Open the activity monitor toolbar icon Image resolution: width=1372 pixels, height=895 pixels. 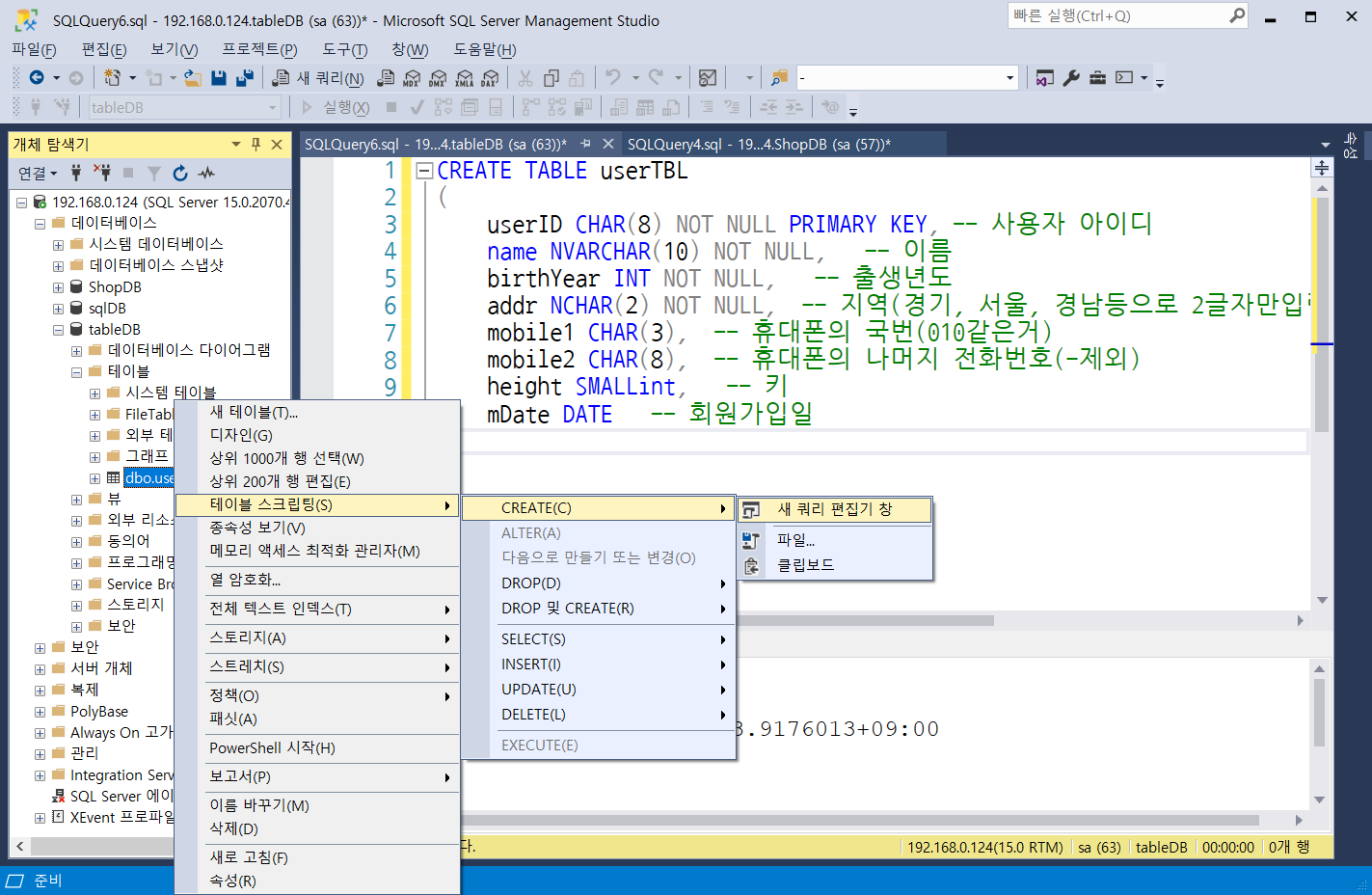pyautogui.click(x=708, y=78)
